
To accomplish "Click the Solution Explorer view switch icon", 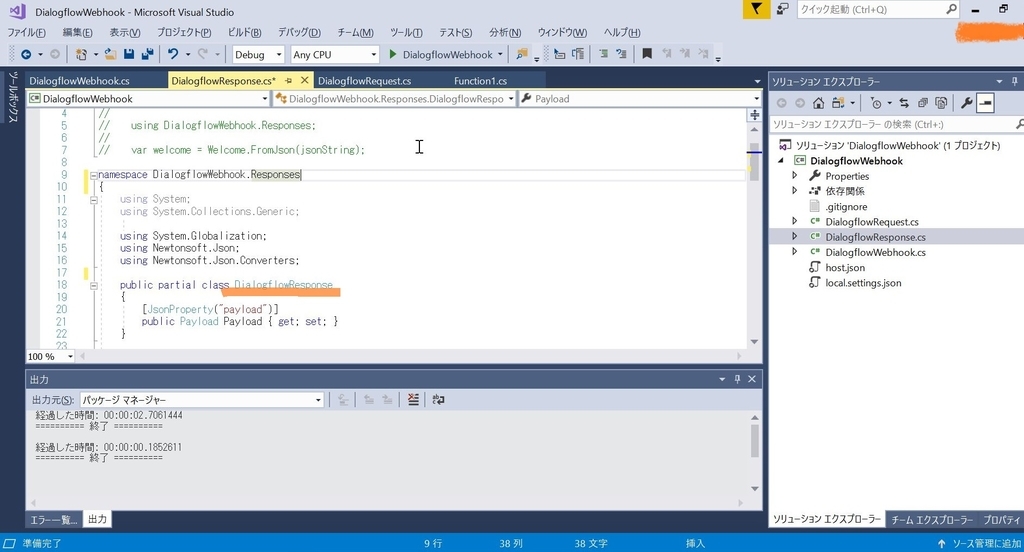I will pyautogui.click(x=838, y=103).
